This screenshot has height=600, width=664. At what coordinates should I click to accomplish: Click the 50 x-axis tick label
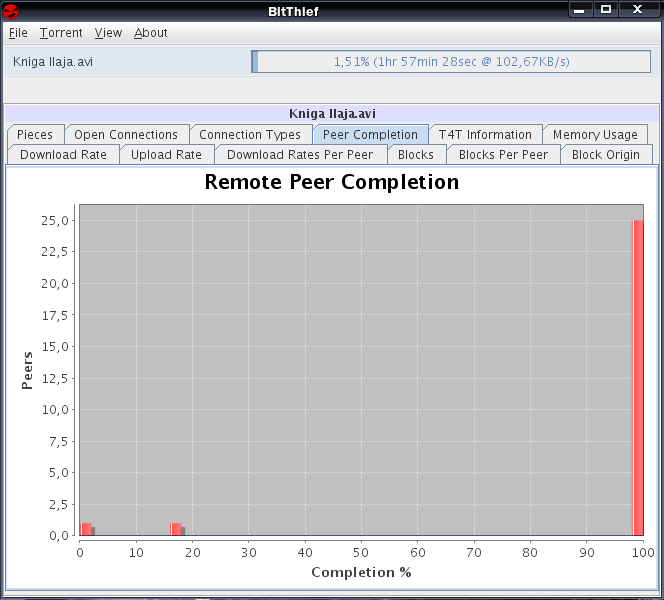361,553
